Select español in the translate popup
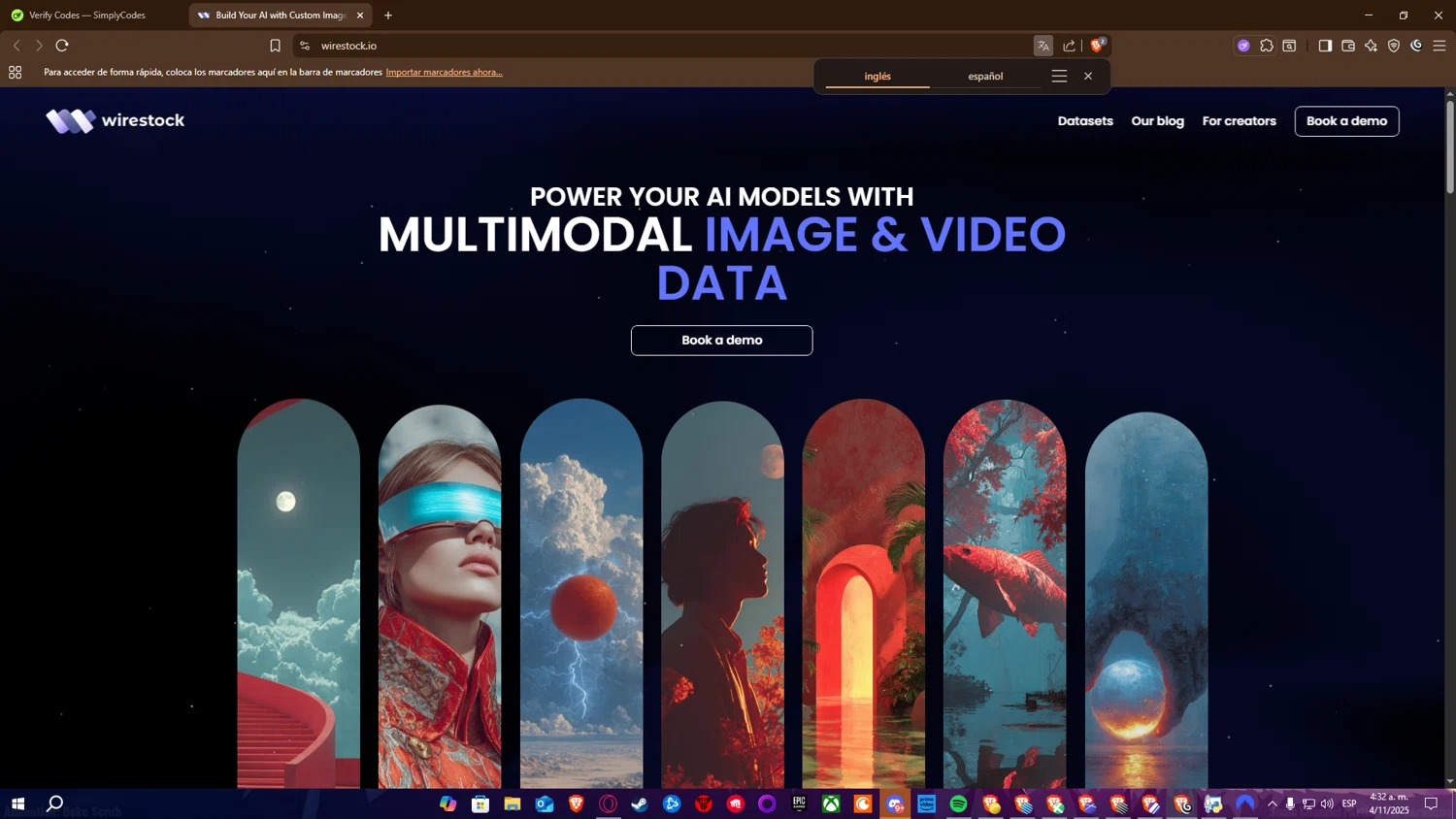This screenshot has width=1456, height=819. pyautogui.click(x=985, y=77)
